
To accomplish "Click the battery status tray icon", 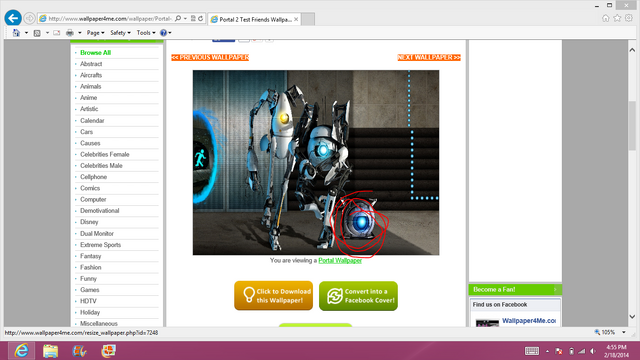I will 571,351.
